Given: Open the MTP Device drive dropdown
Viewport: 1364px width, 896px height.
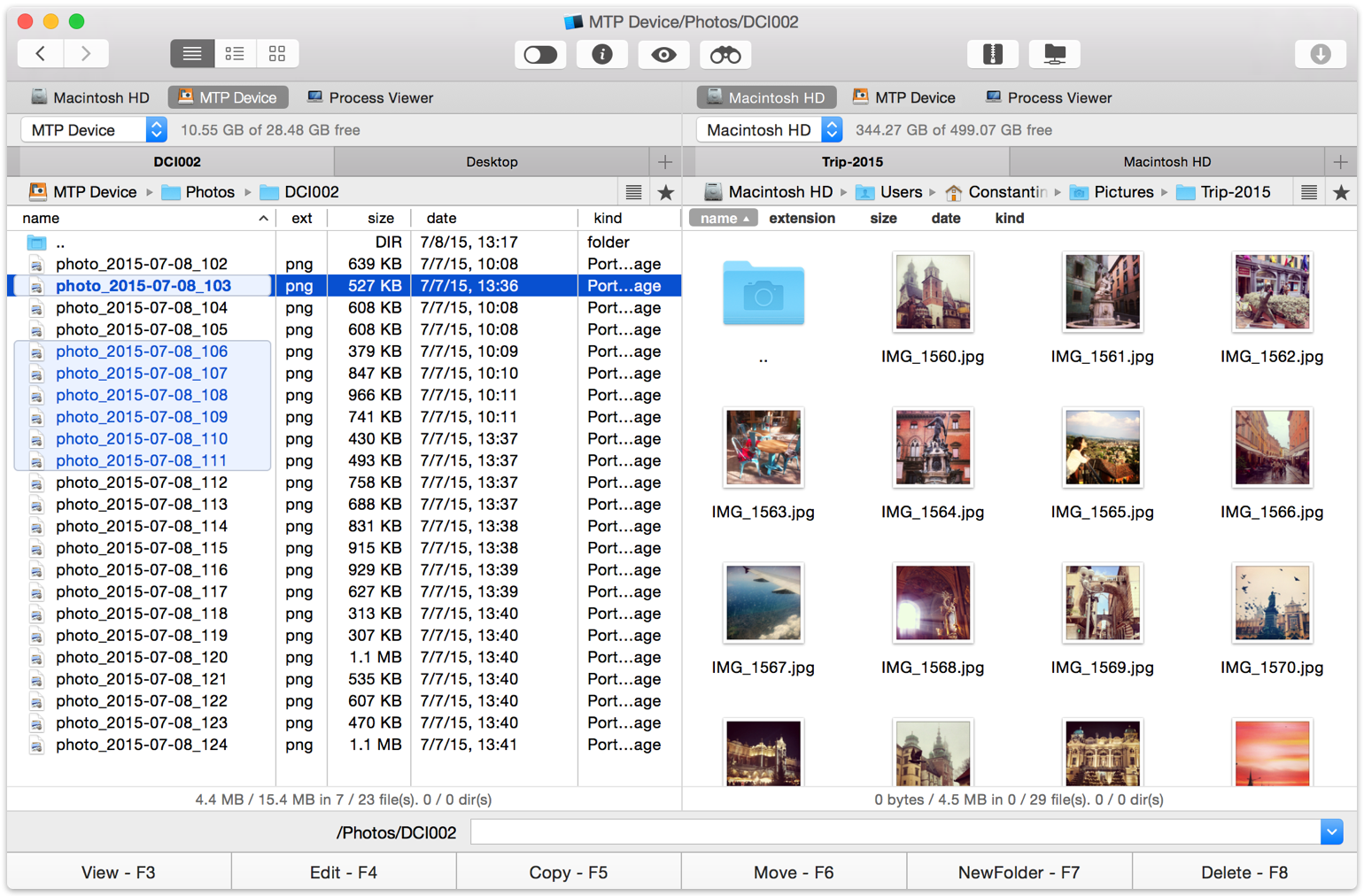Looking at the screenshot, I should pyautogui.click(x=94, y=130).
